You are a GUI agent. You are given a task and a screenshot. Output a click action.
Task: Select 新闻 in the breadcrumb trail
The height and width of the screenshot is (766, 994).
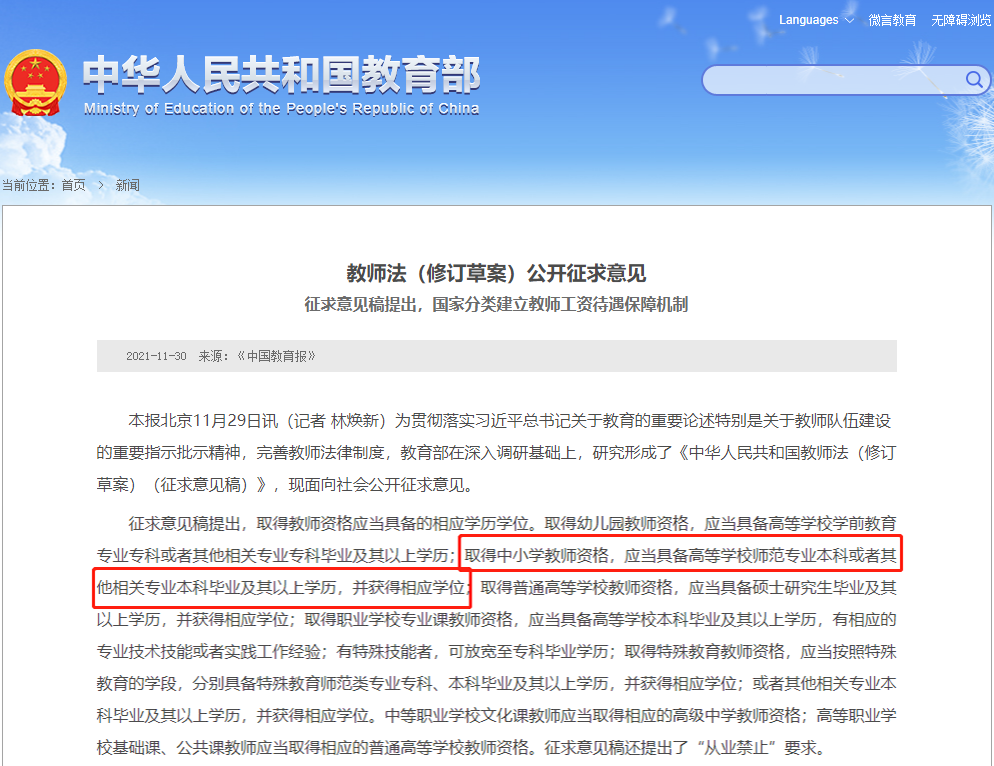pos(128,184)
